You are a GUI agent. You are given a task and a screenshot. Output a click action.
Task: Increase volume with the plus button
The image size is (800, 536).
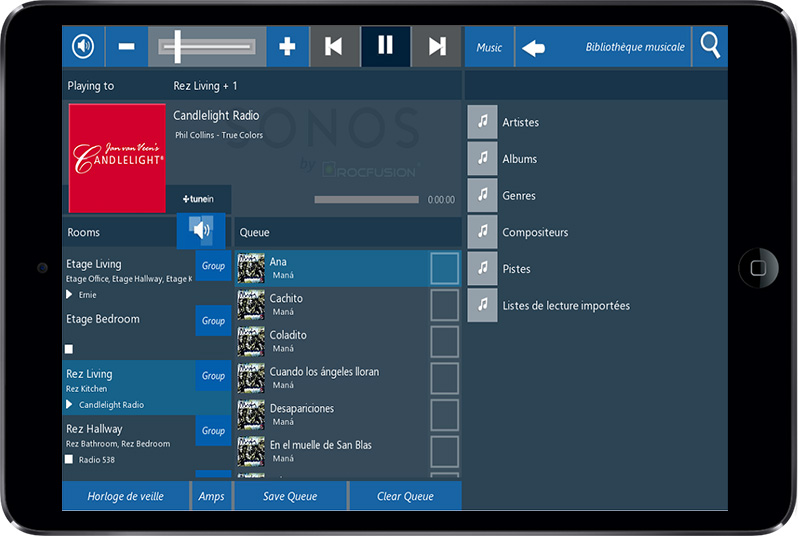click(x=287, y=47)
